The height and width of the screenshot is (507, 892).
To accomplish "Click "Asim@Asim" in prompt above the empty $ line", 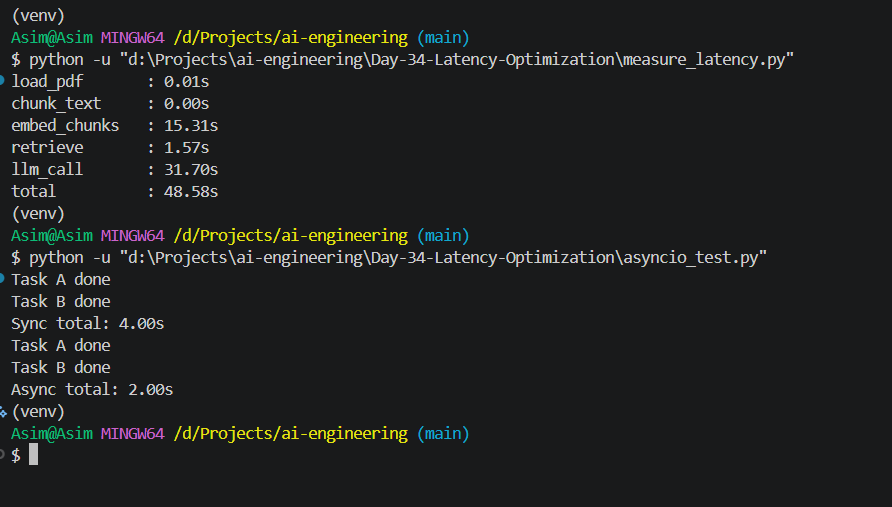I will (x=52, y=434).
